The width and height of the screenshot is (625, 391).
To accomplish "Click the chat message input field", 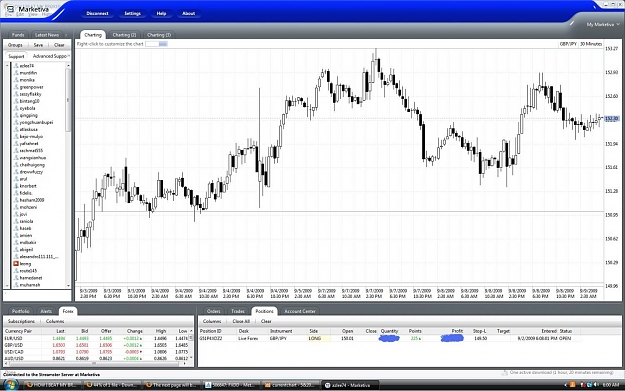I will click(x=37, y=295).
